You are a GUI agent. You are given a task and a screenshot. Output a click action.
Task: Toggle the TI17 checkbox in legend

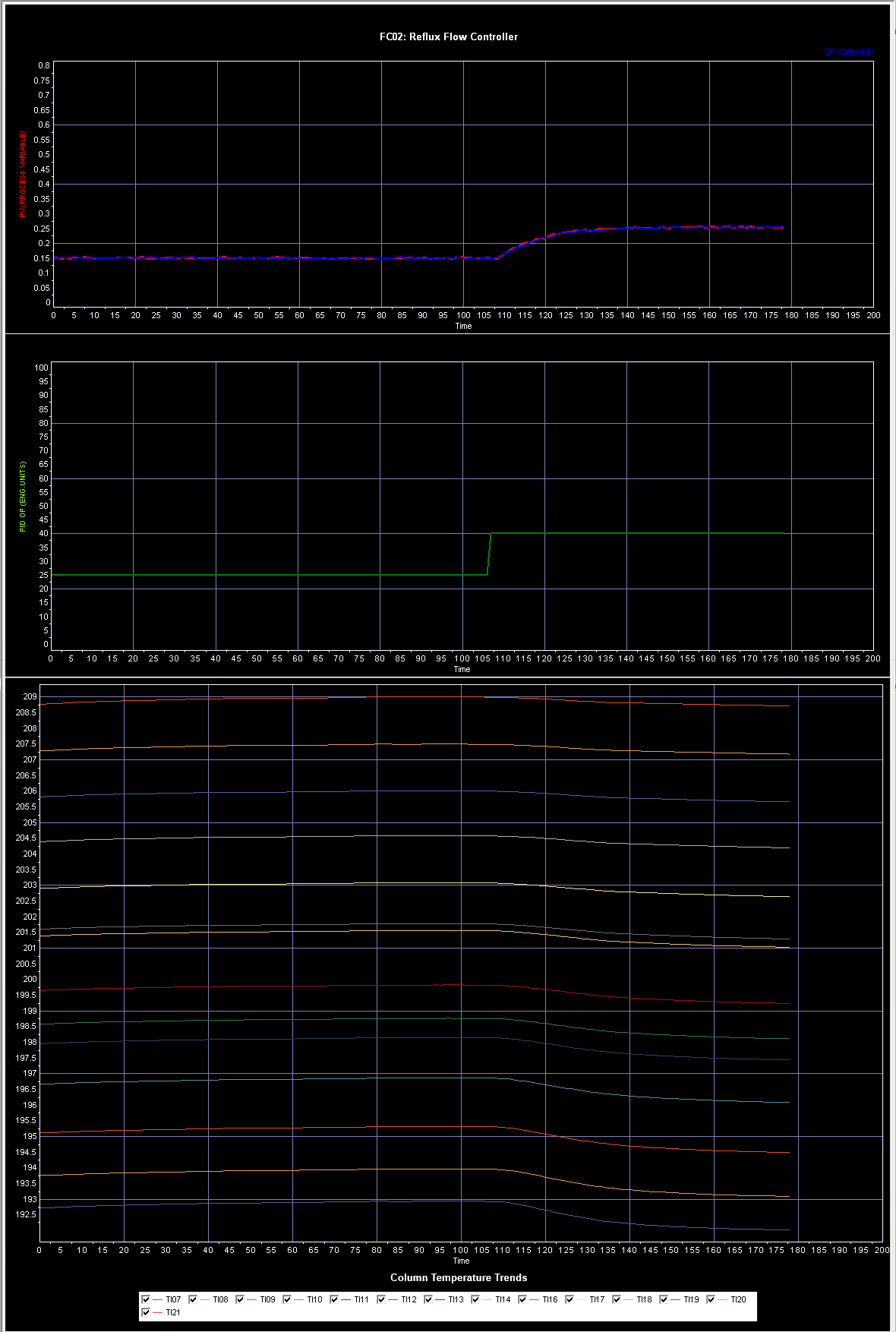(569, 1299)
